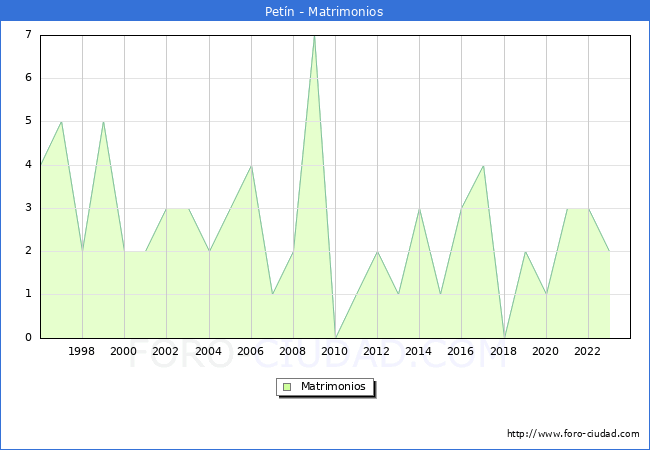Click the 2006 peak at value 4
Image resolution: width=650 pixels, height=450 pixels.
(x=251, y=165)
